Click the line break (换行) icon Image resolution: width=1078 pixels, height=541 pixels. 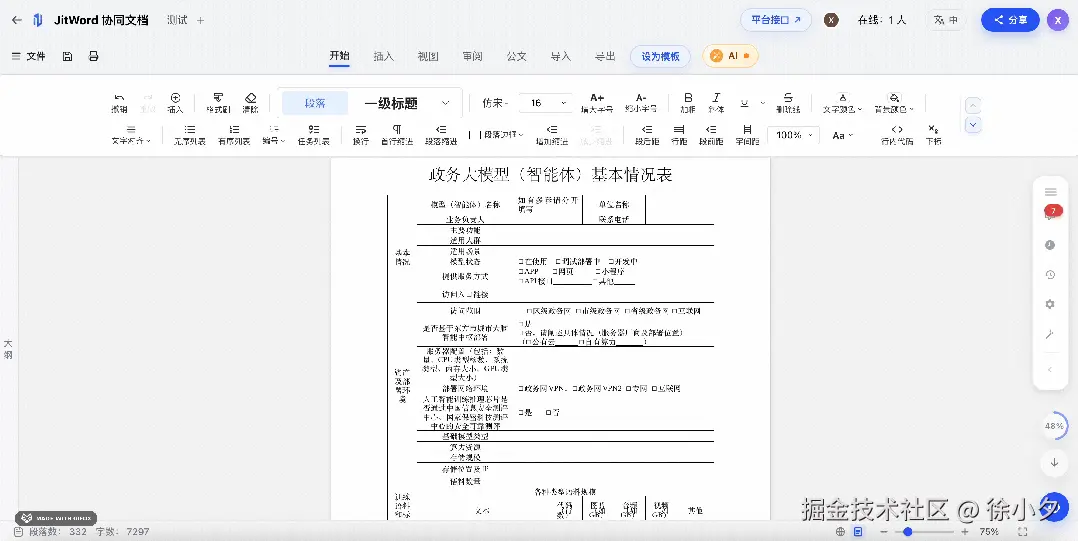361,135
